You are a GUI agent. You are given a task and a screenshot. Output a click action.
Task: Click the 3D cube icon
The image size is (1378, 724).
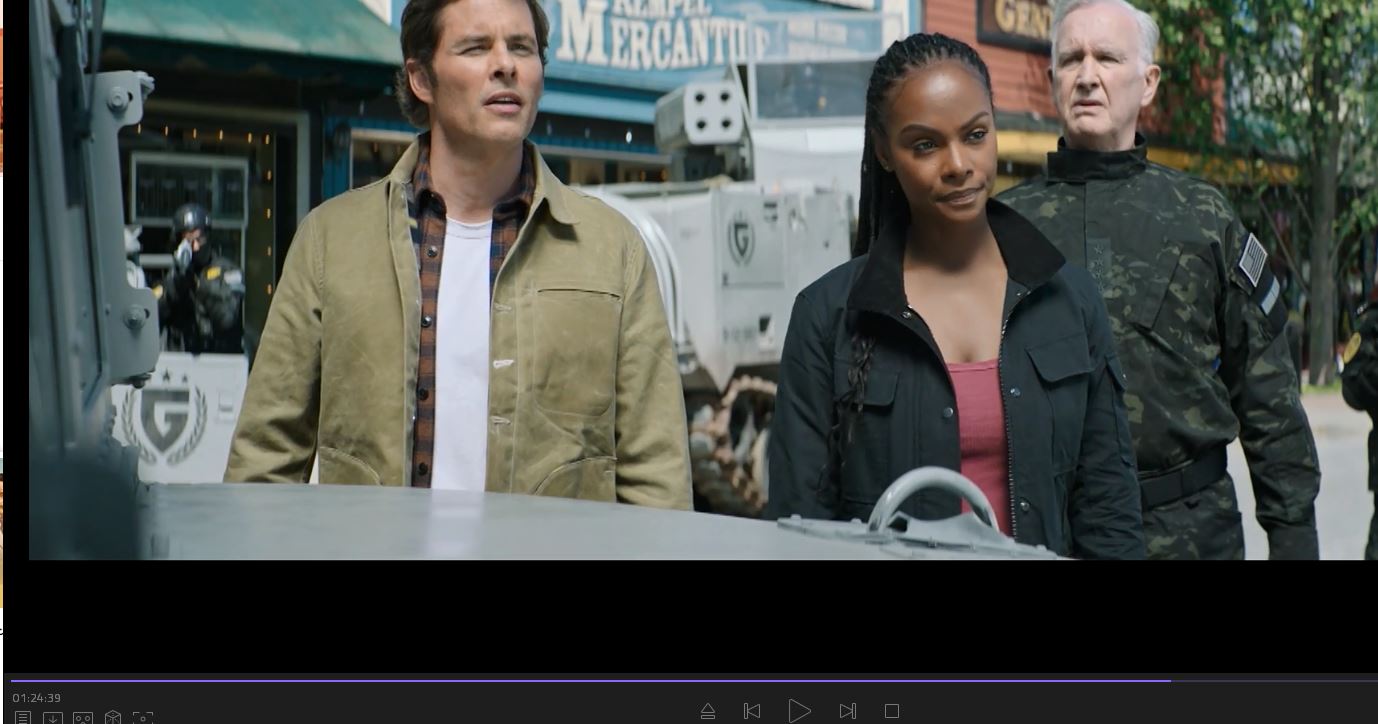[x=113, y=718]
